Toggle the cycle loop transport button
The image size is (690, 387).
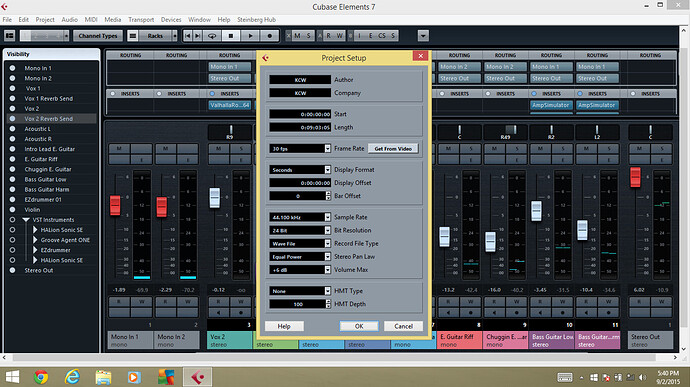click(212, 36)
